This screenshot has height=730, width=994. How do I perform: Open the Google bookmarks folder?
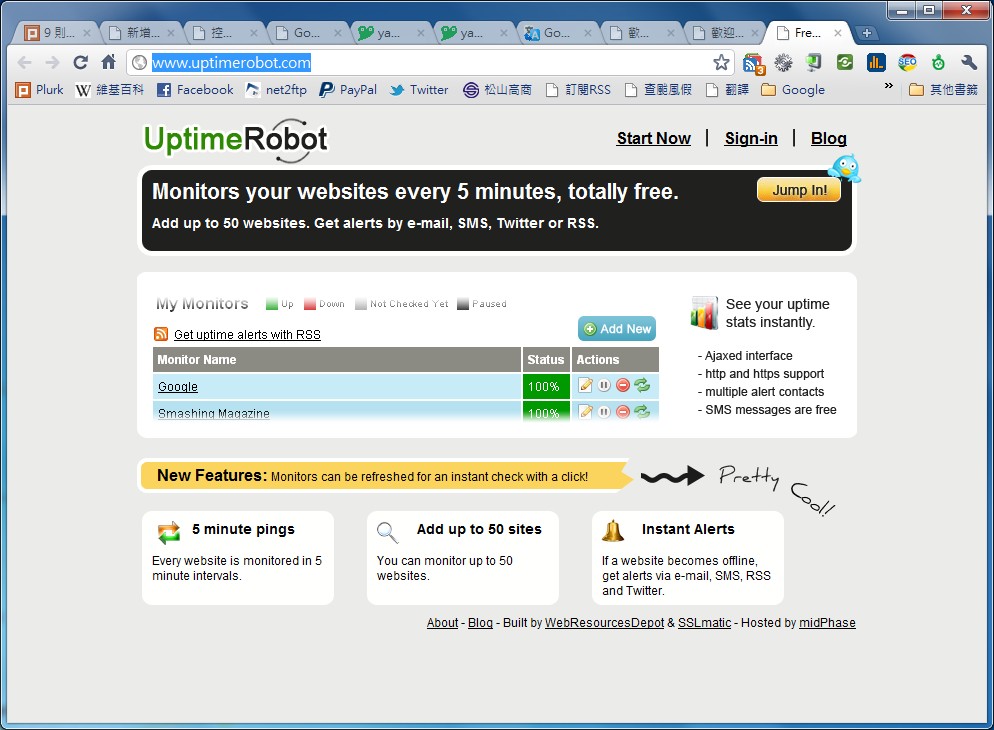(793, 90)
